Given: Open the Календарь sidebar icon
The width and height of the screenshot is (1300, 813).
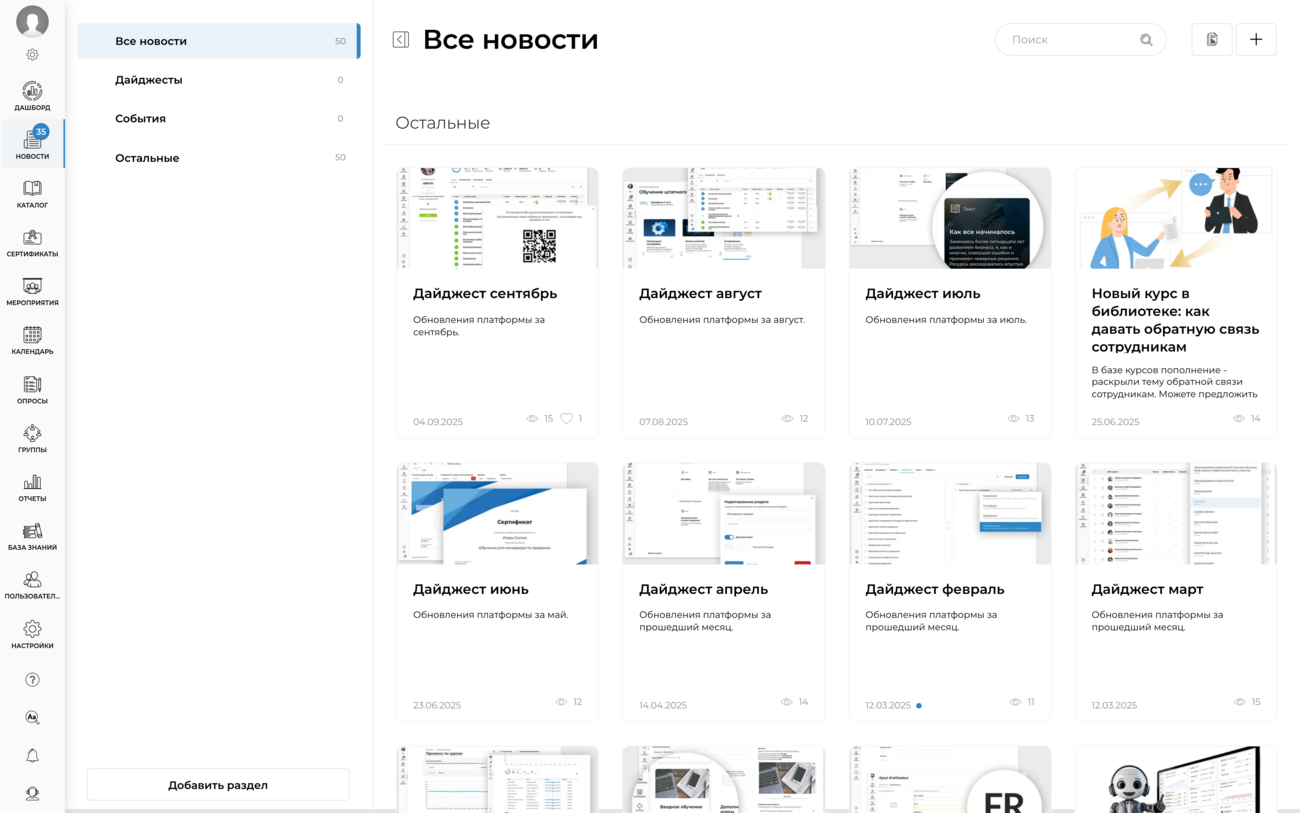Looking at the screenshot, I should [32, 341].
